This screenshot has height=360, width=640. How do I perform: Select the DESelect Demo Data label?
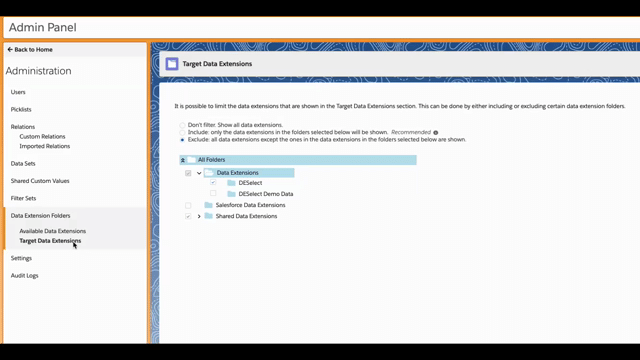[x=266, y=194]
